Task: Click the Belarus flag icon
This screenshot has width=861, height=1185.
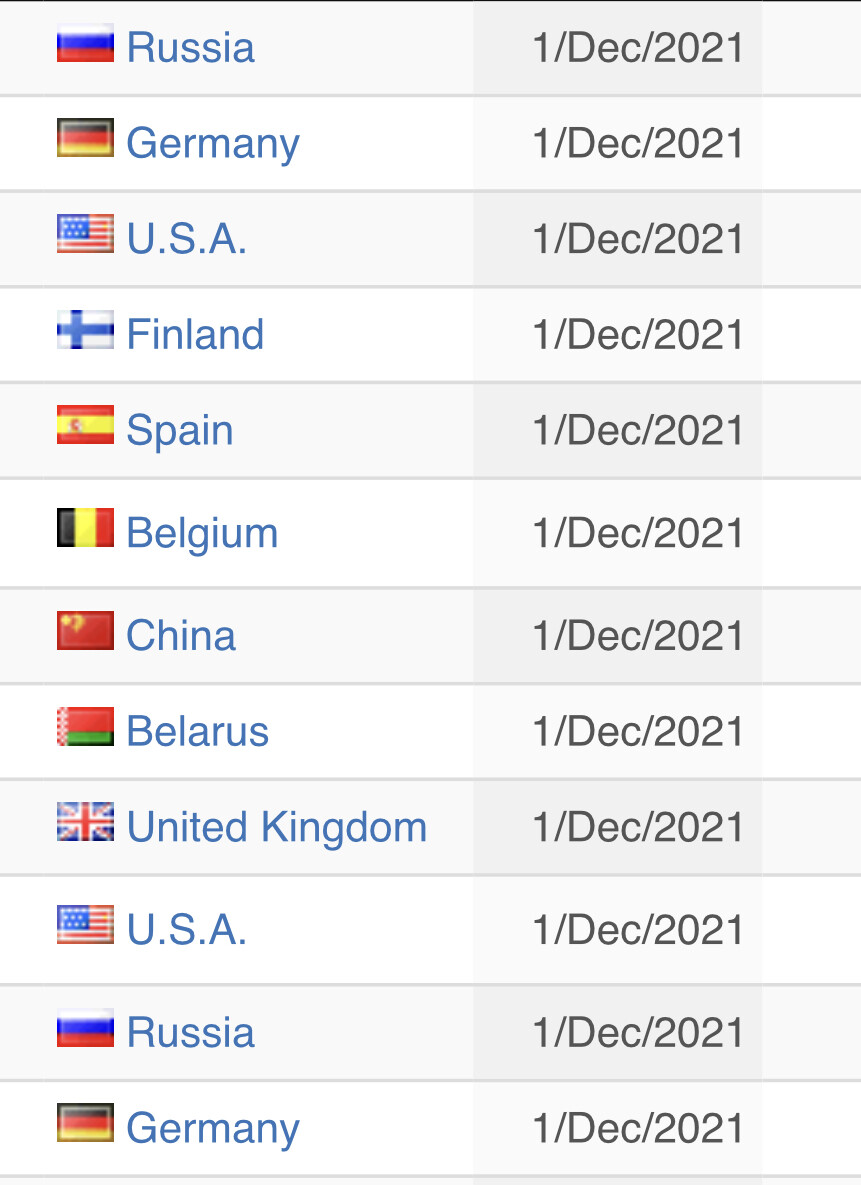Action: click(85, 726)
